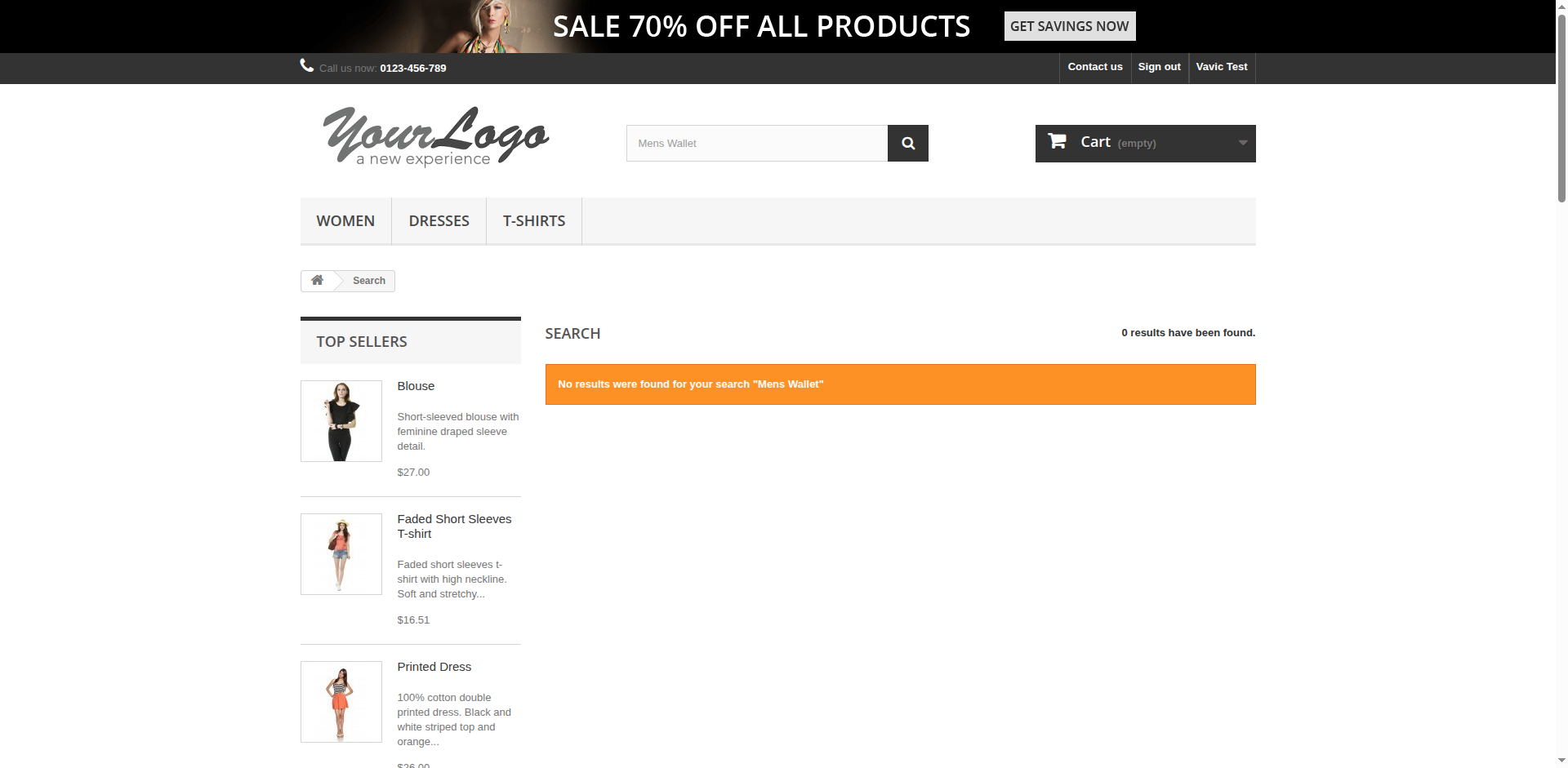Click the Printed Dress title link

pyautogui.click(x=434, y=667)
